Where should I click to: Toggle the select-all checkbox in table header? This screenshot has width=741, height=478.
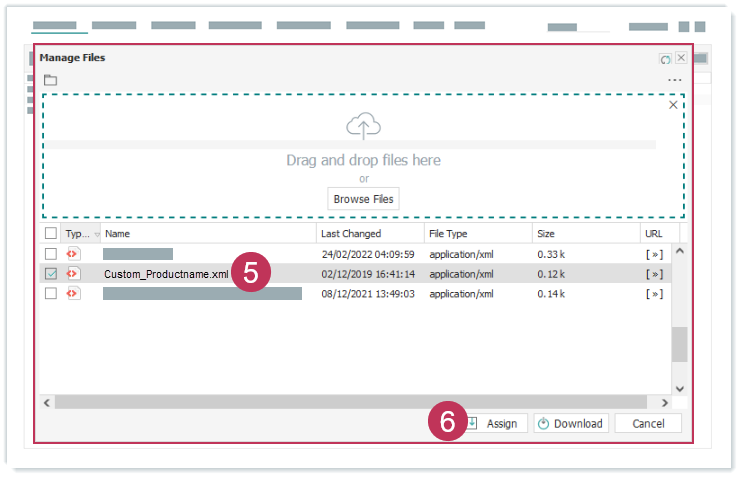(x=51, y=234)
